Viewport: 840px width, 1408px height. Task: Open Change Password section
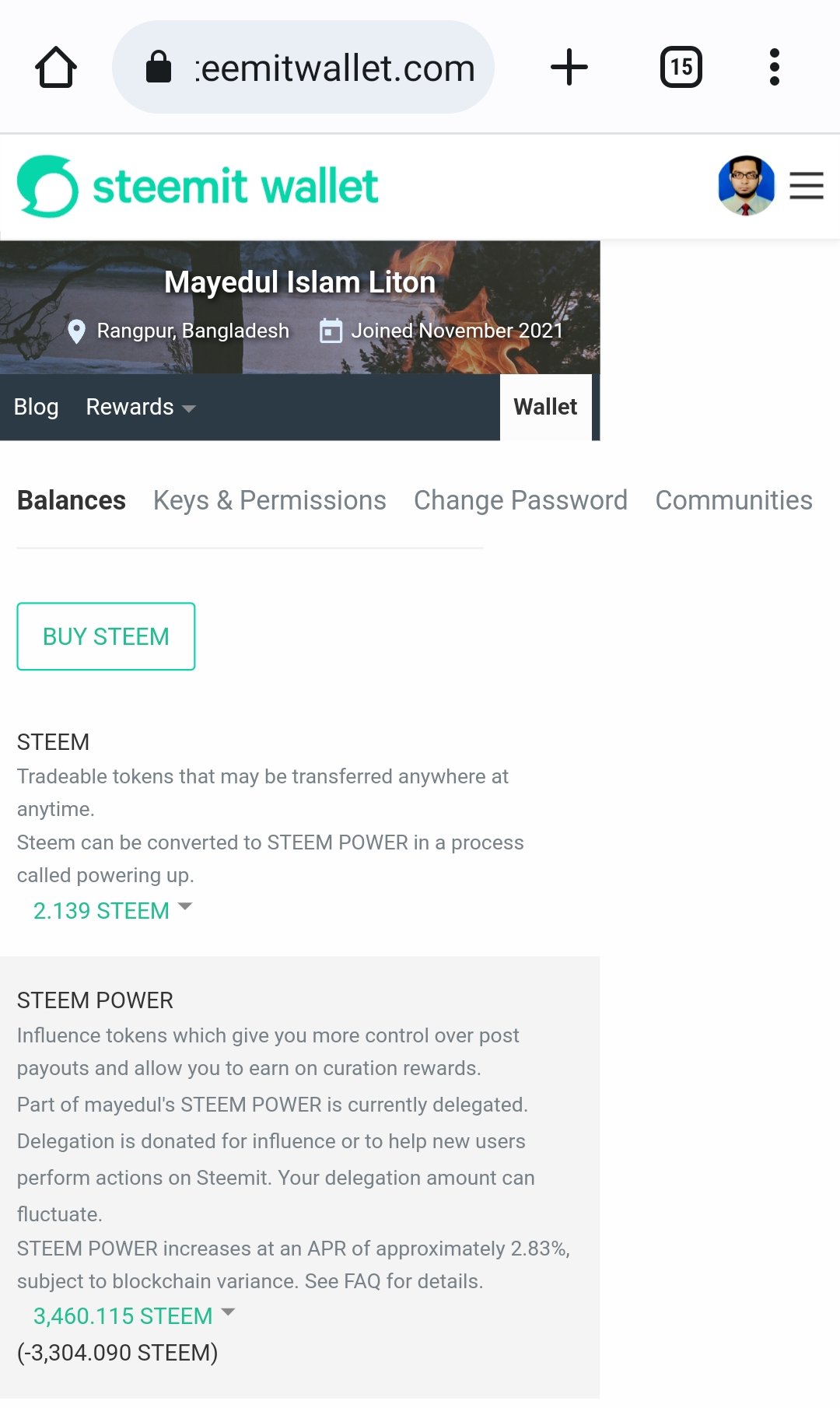(x=520, y=500)
